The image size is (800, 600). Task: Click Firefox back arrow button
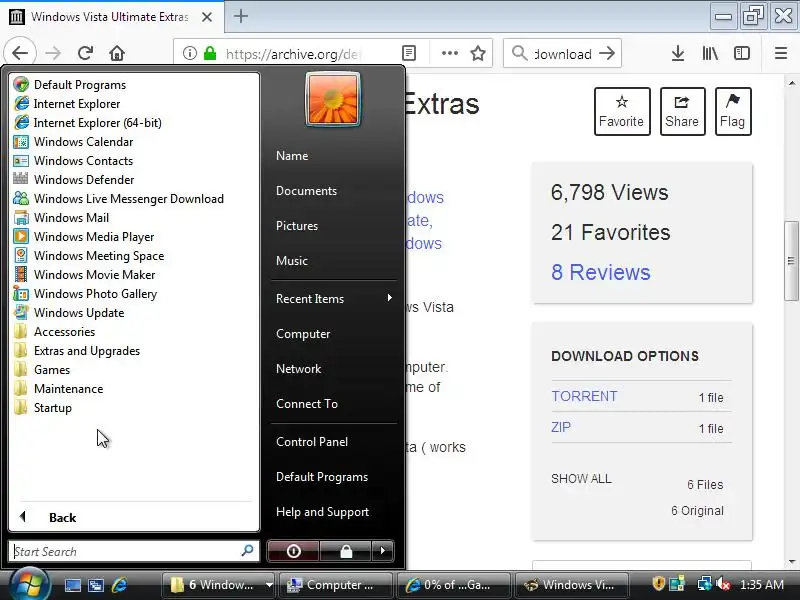pyautogui.click(x=20, y=53)
